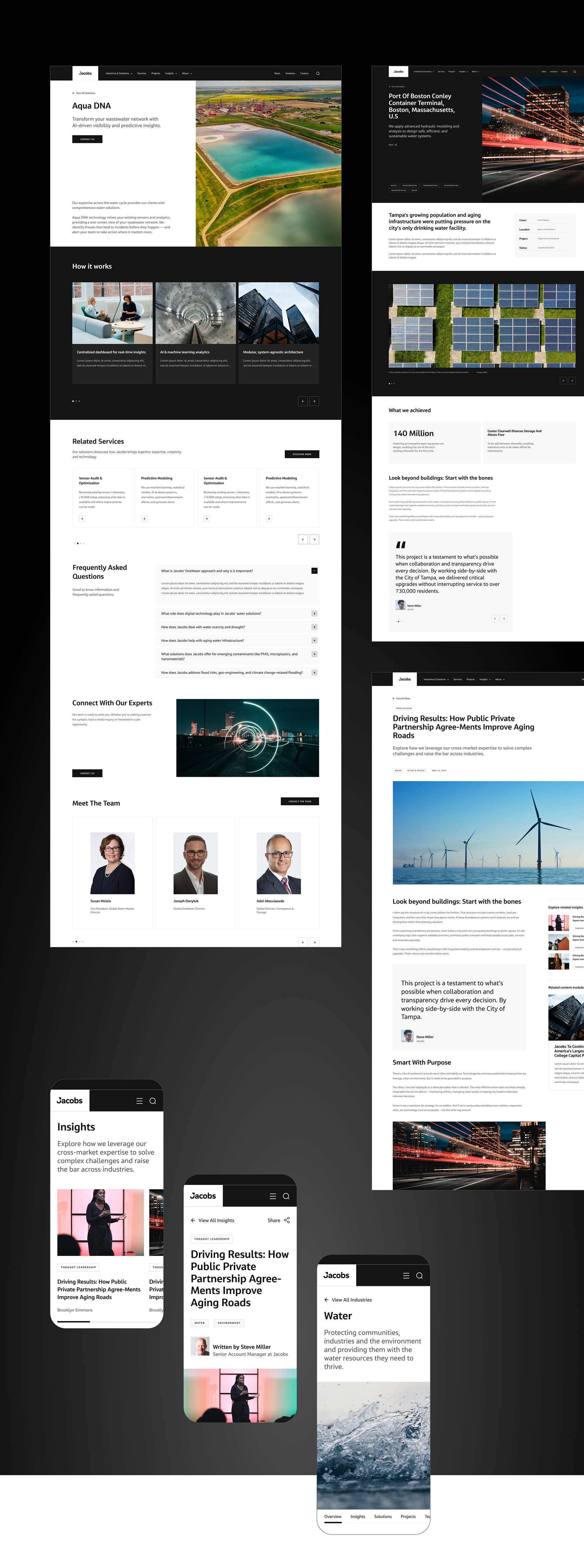Click the back arrow beside View All Insights
The width and height of the screenshot is (584, 1568).
click(193, 1220)
